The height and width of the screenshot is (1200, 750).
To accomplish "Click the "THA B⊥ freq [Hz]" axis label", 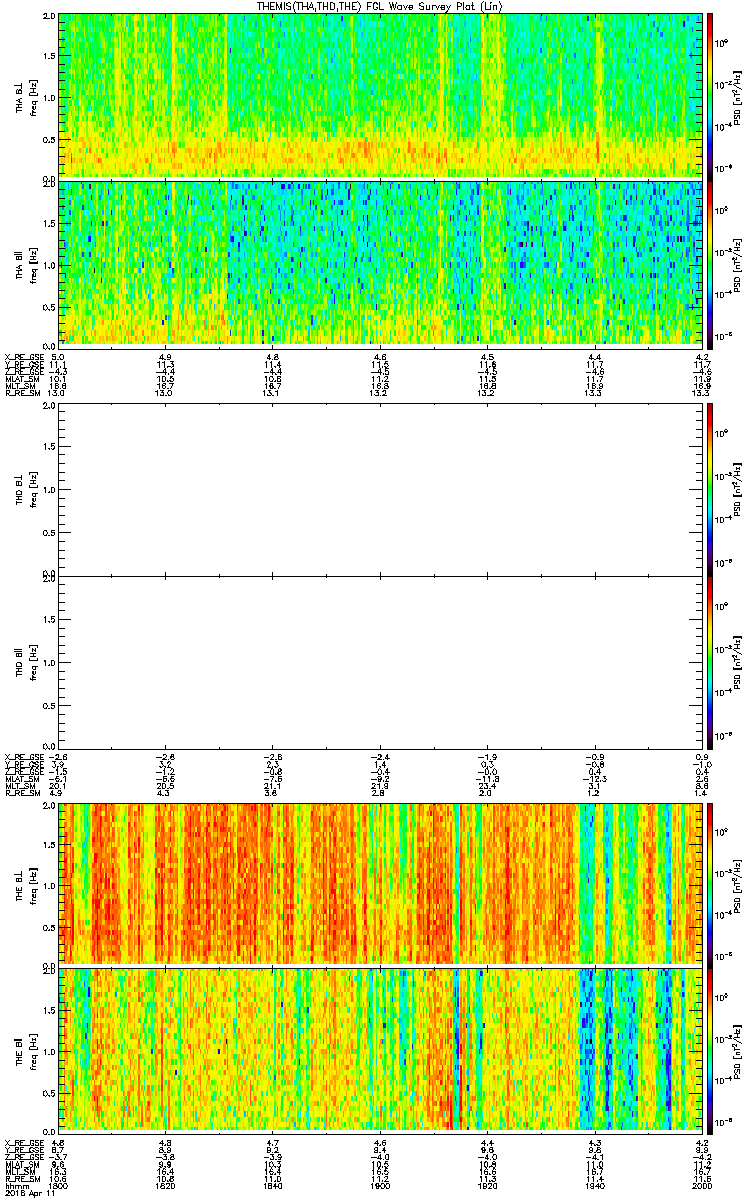I will (26, 96).
